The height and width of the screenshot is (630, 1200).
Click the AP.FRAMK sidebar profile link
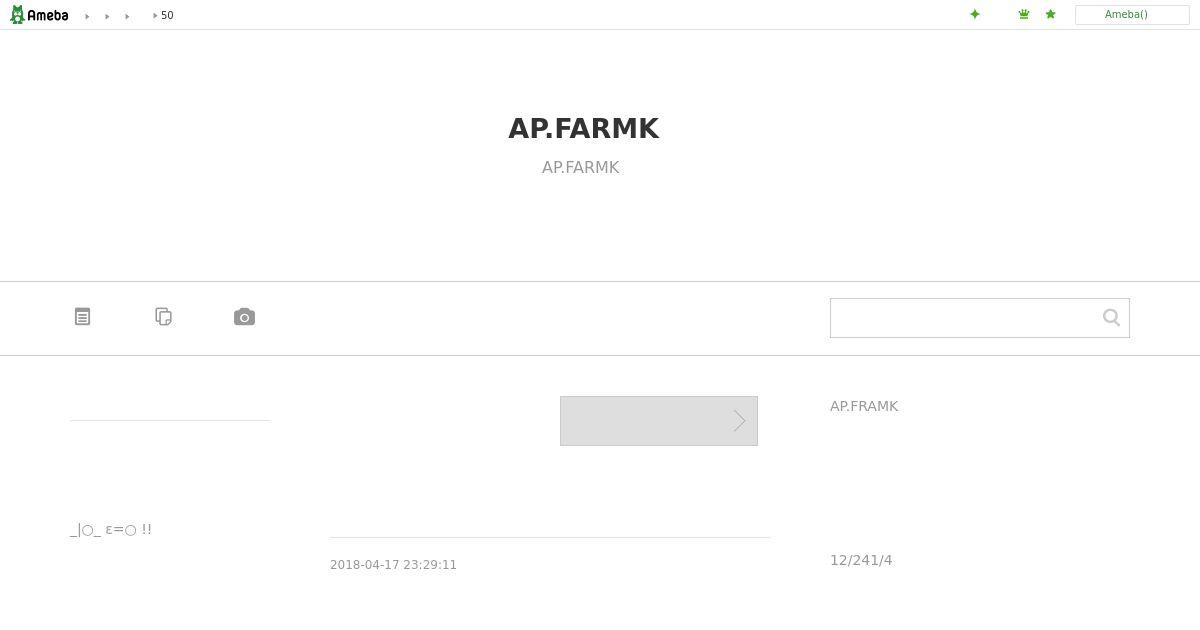[864, 406]
